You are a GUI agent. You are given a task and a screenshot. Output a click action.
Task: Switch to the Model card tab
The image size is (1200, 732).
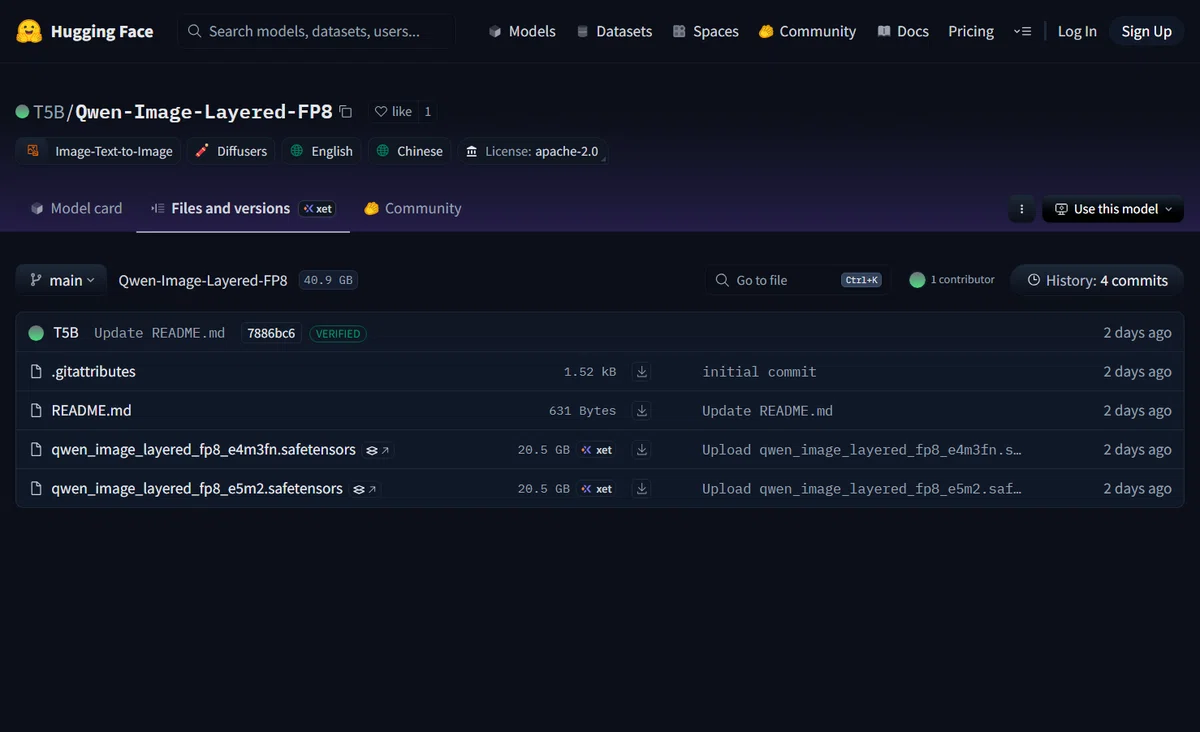pos(76,208)
